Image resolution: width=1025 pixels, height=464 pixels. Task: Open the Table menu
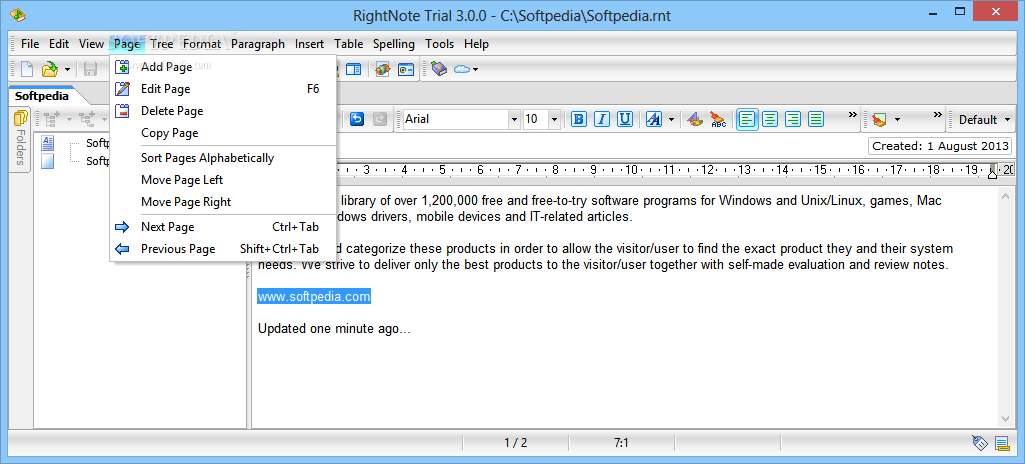coord(348,44)
